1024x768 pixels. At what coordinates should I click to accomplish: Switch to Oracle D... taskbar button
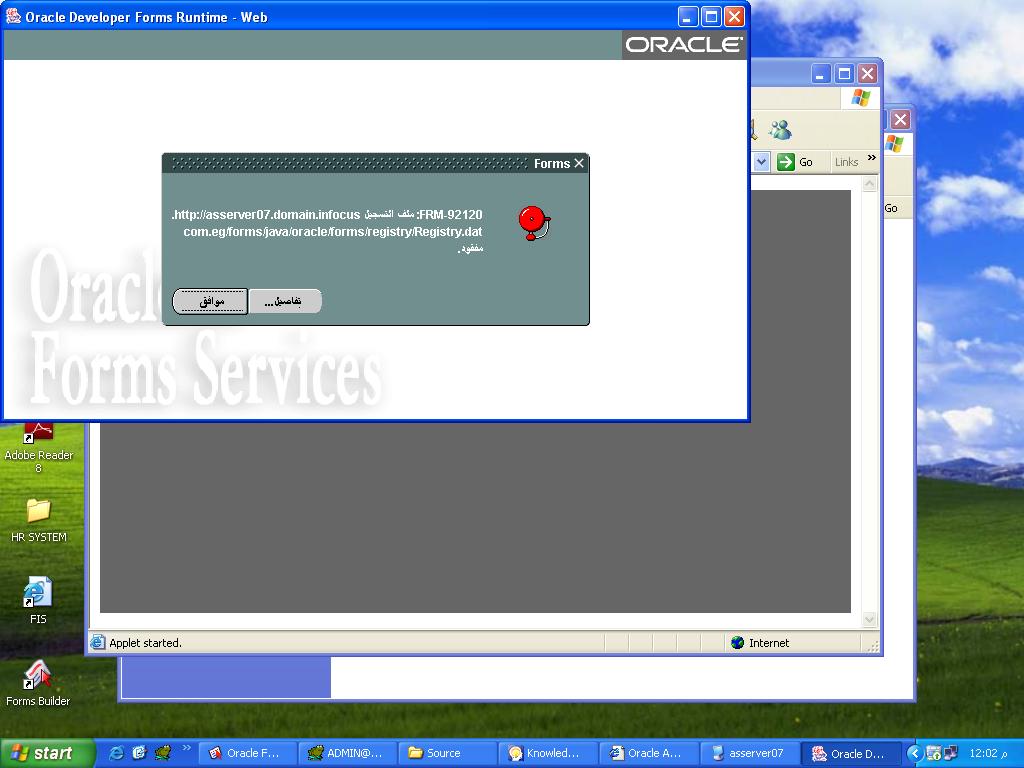(851, 753)
